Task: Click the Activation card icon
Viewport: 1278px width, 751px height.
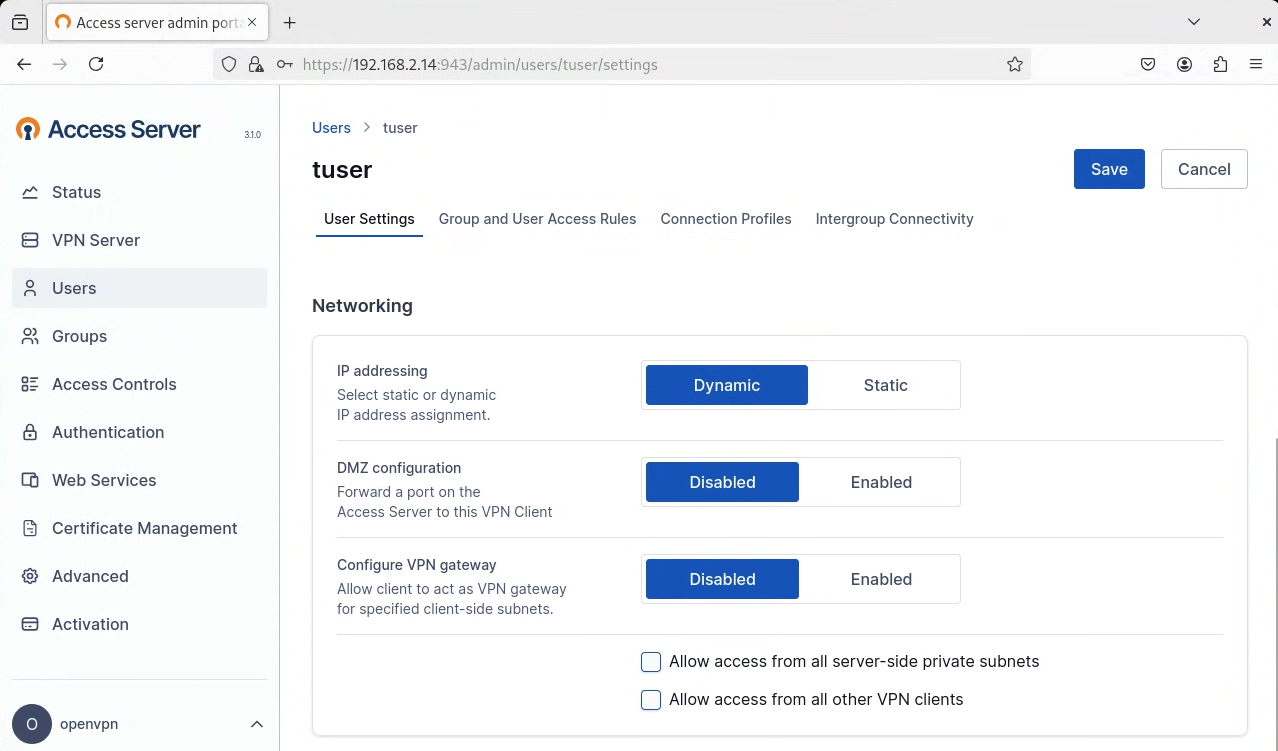Action: (x=30, y=624)
